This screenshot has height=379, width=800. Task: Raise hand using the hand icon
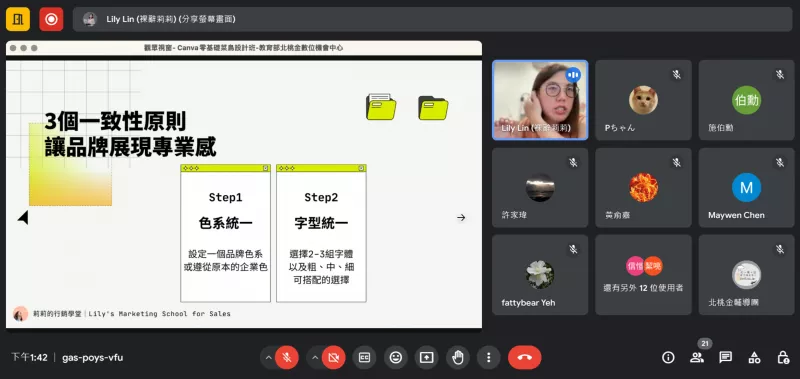[x=458, y=358]
